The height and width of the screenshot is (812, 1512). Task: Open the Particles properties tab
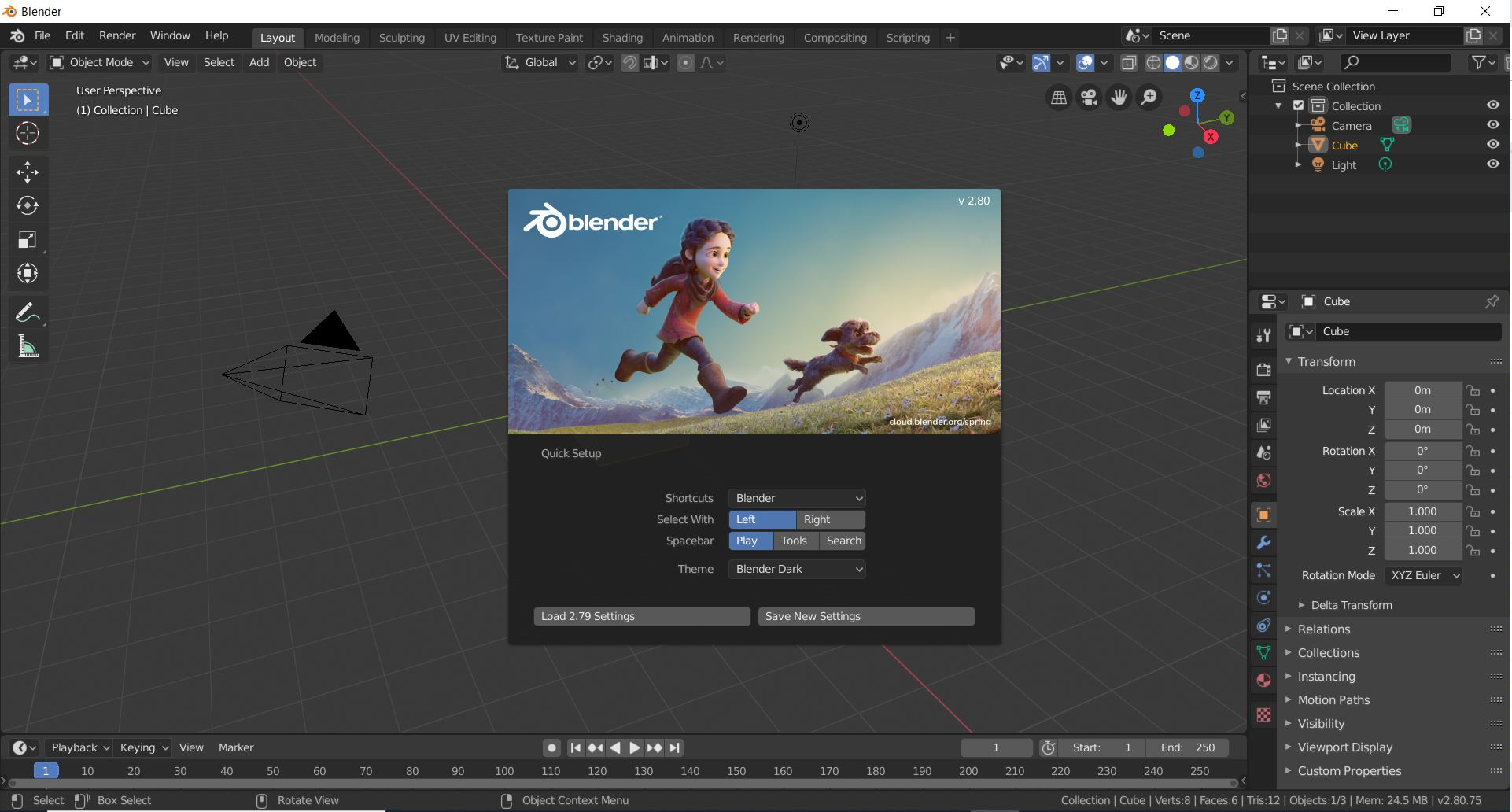1263,570
